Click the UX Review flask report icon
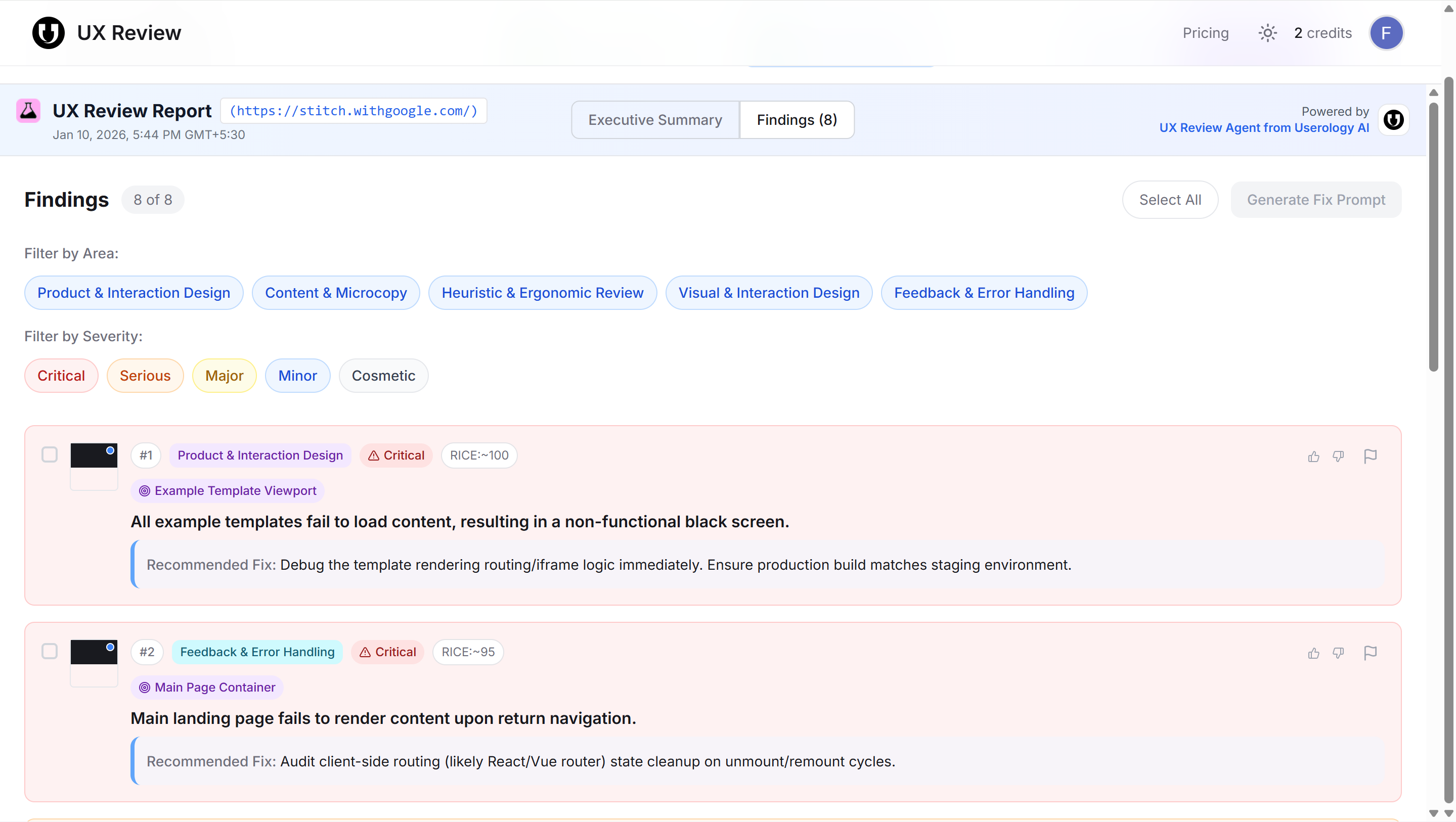This screenshot has width=1456, height=822. click(x=28, y=110)
